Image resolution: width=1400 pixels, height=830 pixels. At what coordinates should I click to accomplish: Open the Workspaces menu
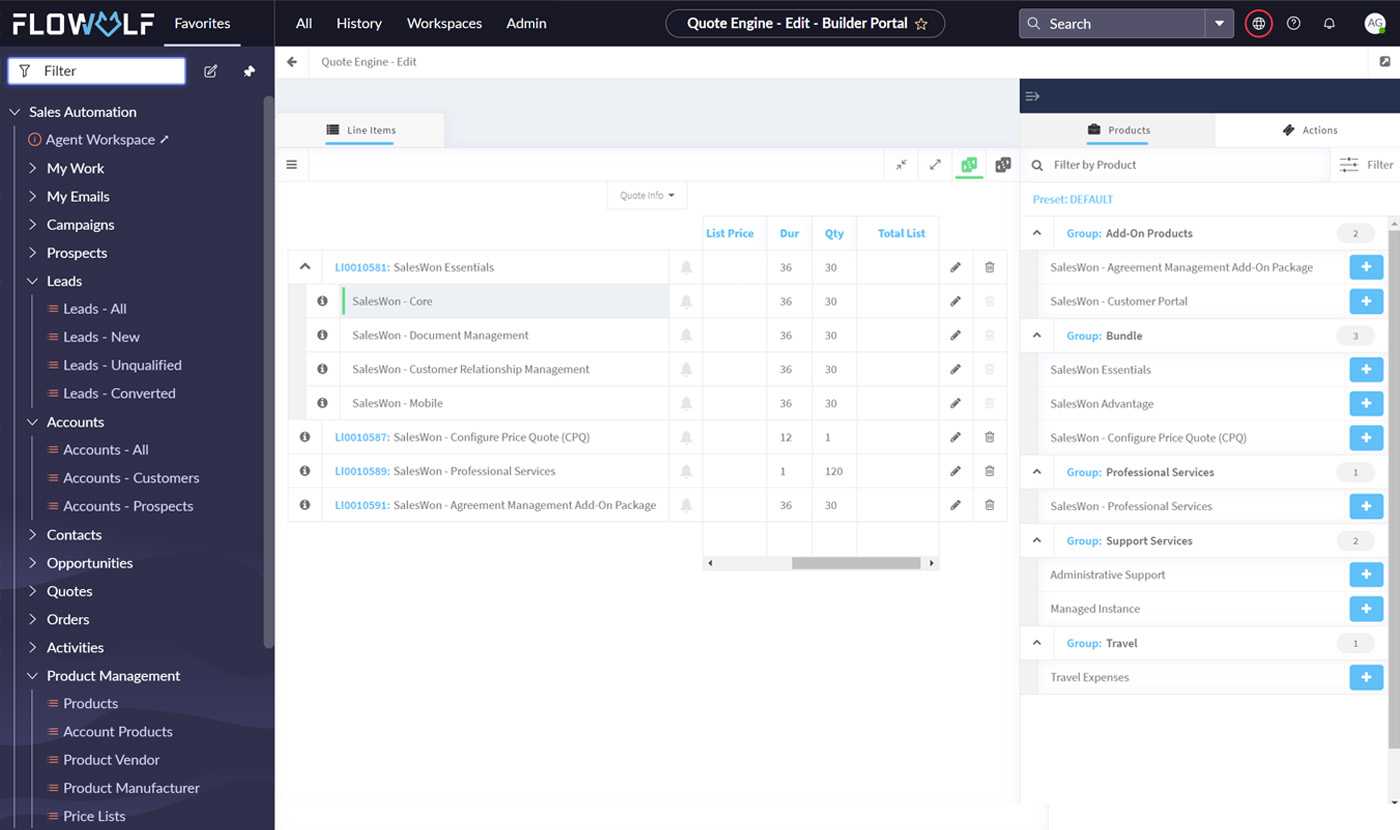[444, 23]
